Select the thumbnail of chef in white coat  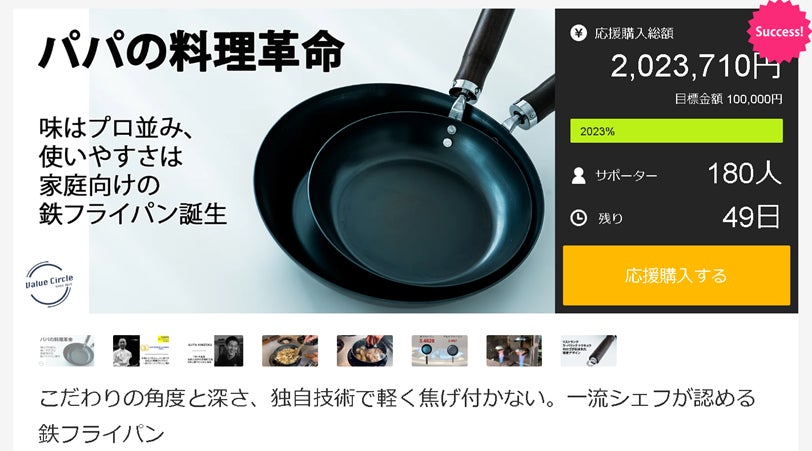[141, 351]
